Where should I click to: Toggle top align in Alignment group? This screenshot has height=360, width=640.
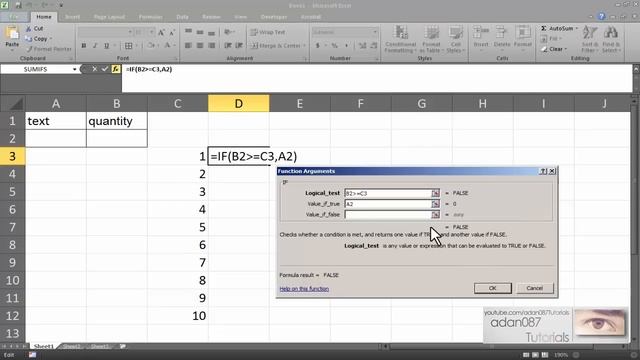pos(188,32)
